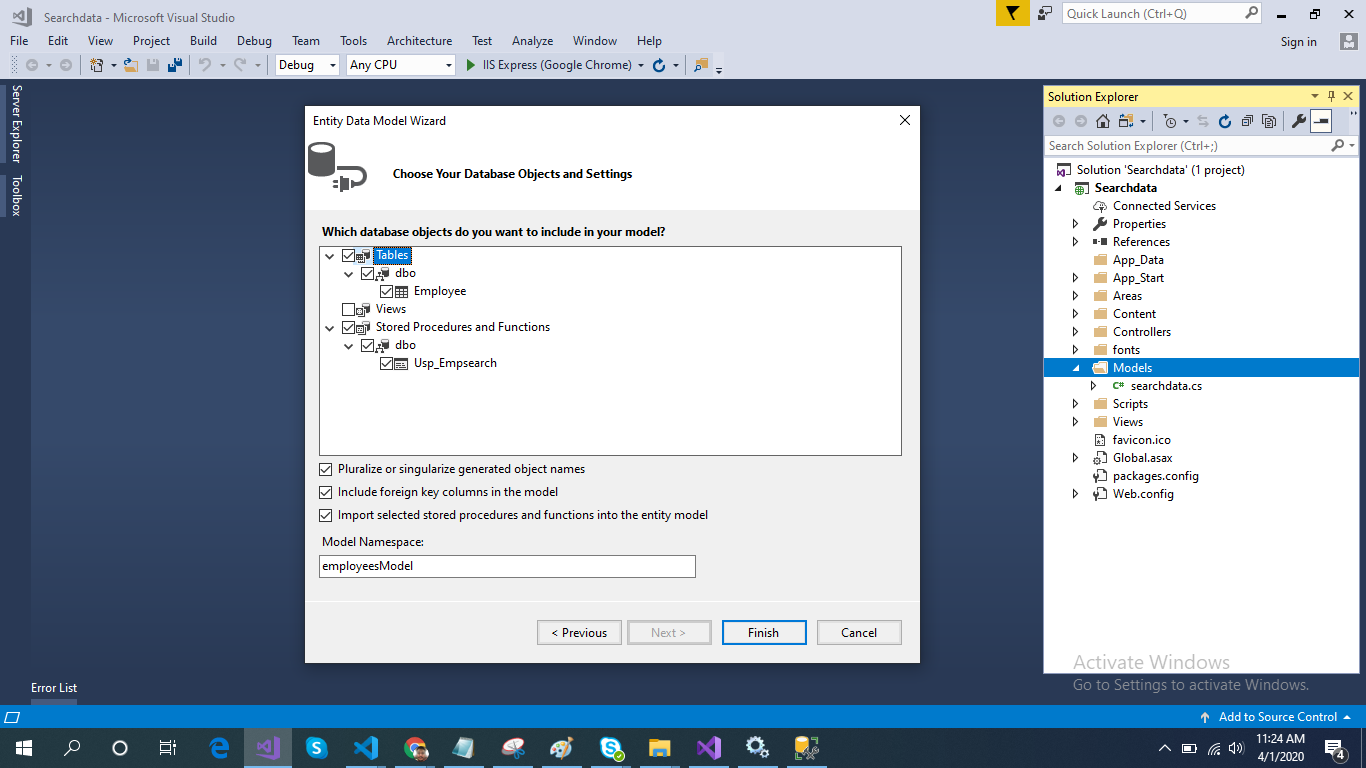The width and height of the screenshot is (1366, 768).
Task: Click Collapse All in Solution Explorer
Action: tap(1247, 121)
